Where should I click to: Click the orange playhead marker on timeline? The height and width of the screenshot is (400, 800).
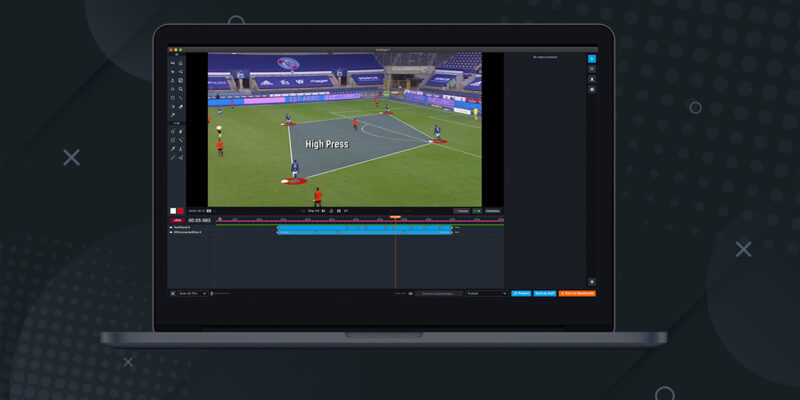click(395, 218)
